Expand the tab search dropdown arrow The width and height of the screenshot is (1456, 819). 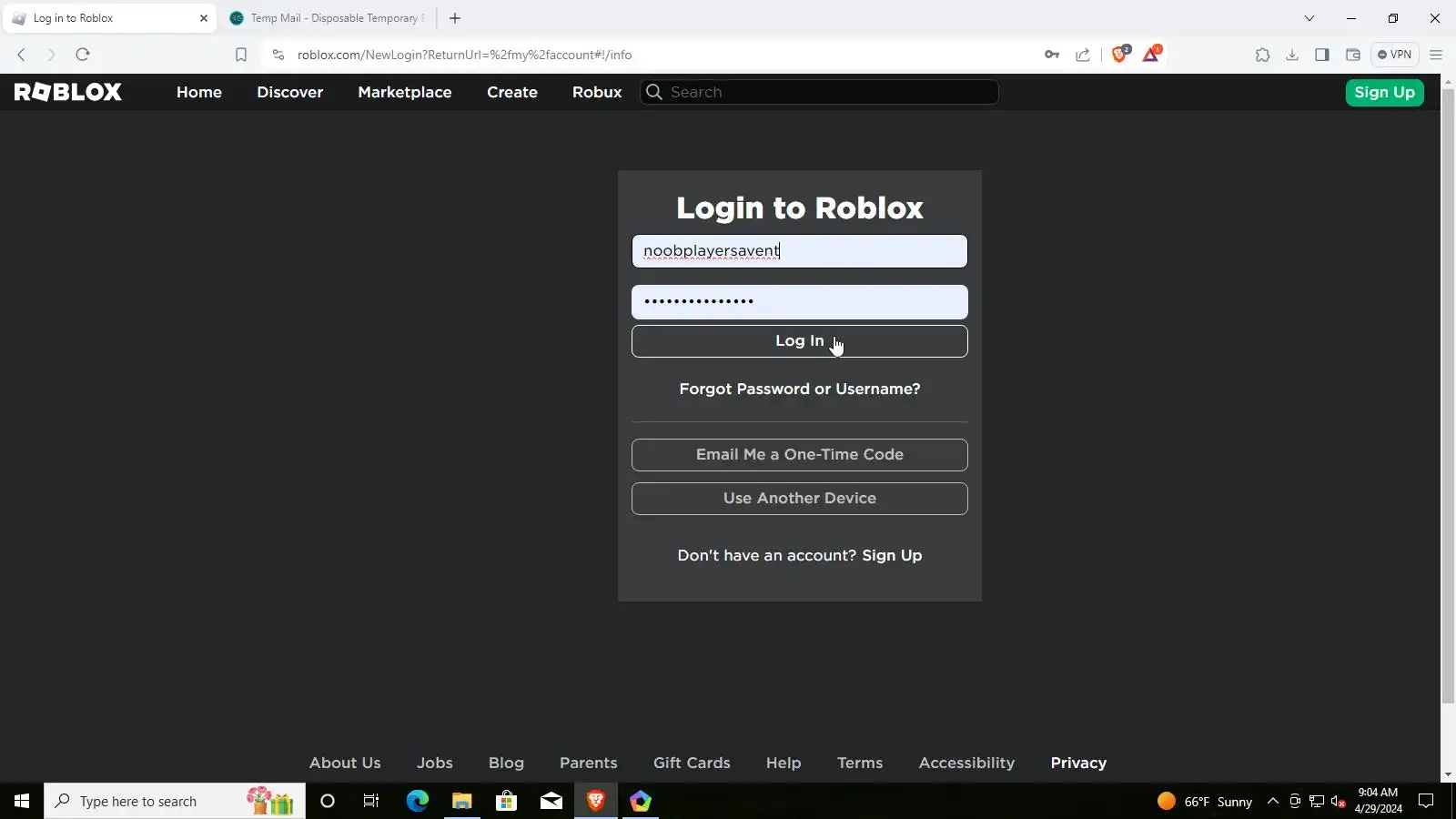pyautogui.click(x=1309, y=18)
